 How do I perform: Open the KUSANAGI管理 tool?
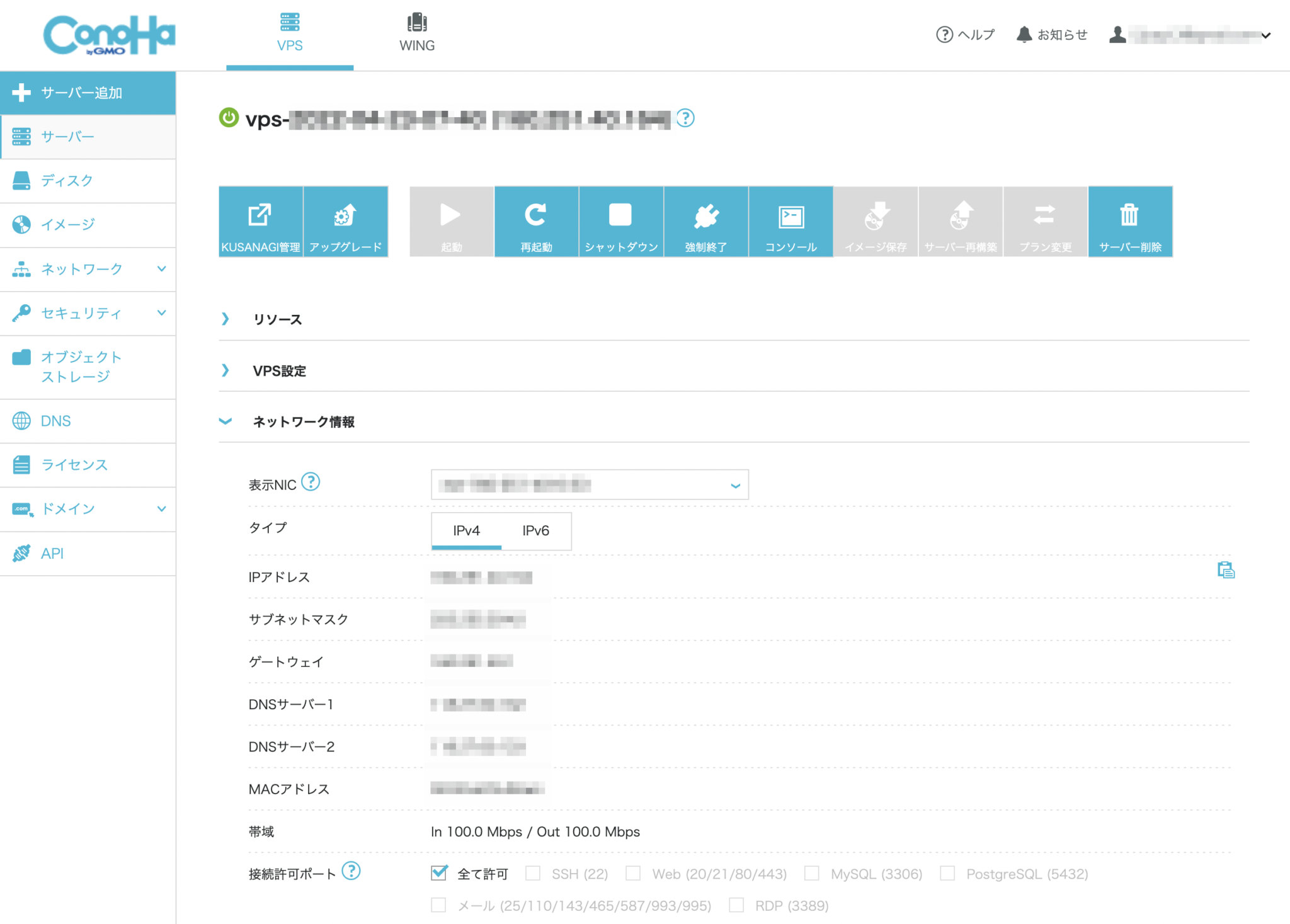[x=260, y=221]
